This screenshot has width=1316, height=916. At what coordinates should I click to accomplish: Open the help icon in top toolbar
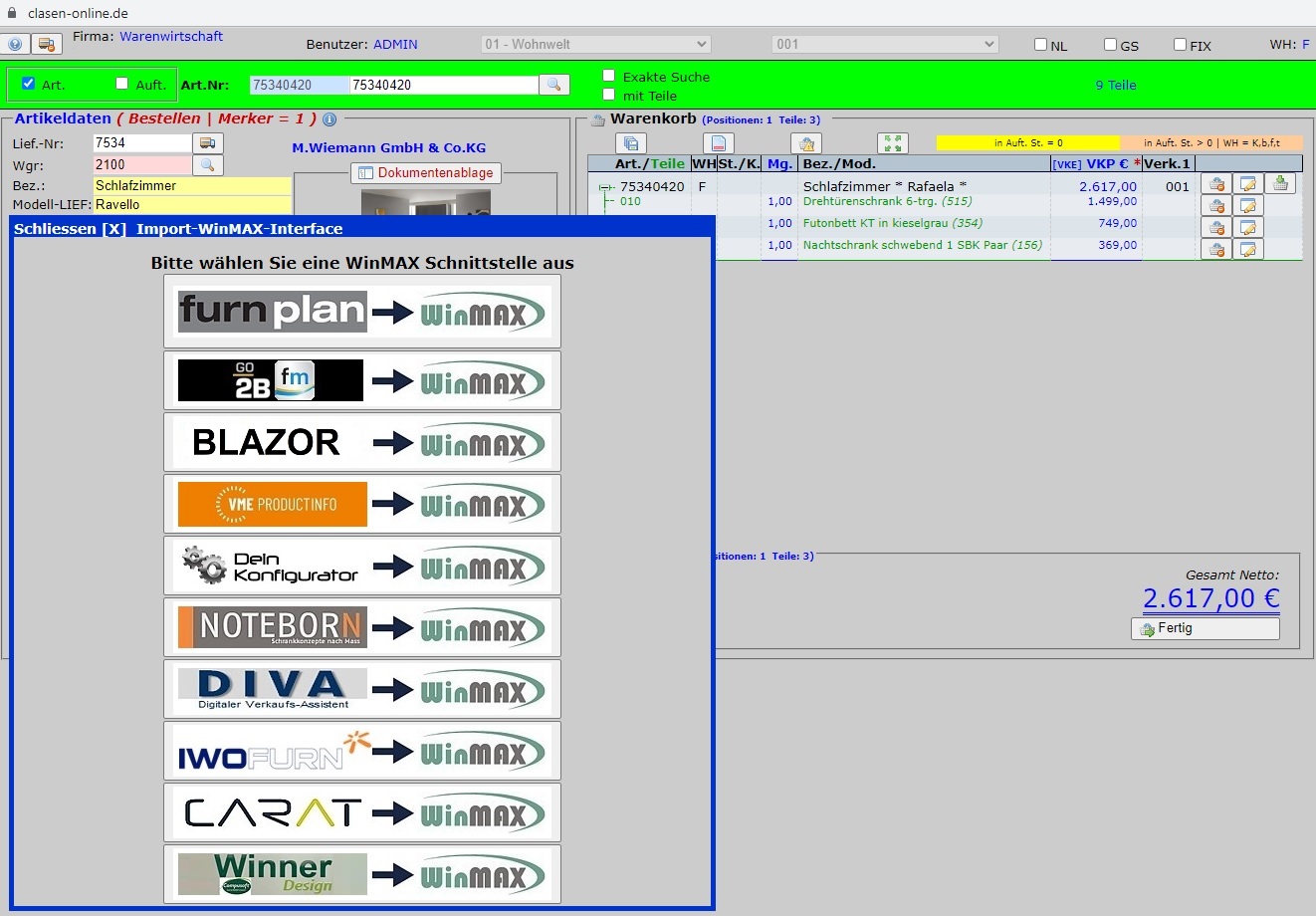pos(14,44)
